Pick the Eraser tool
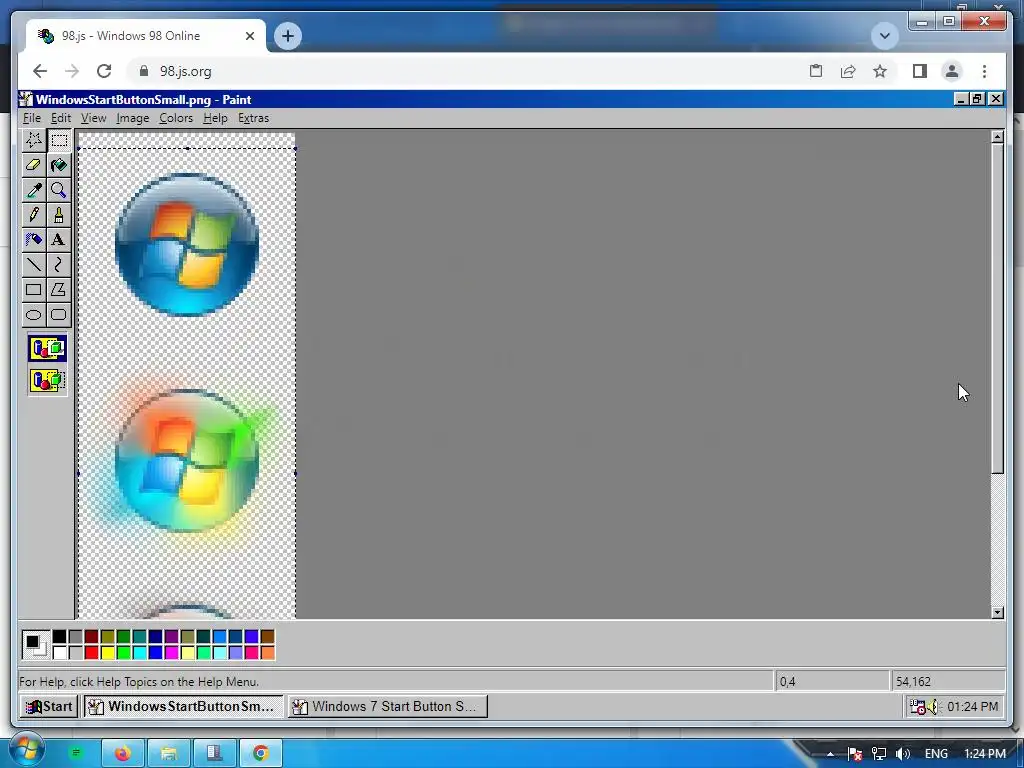 [x=33, y=165]
